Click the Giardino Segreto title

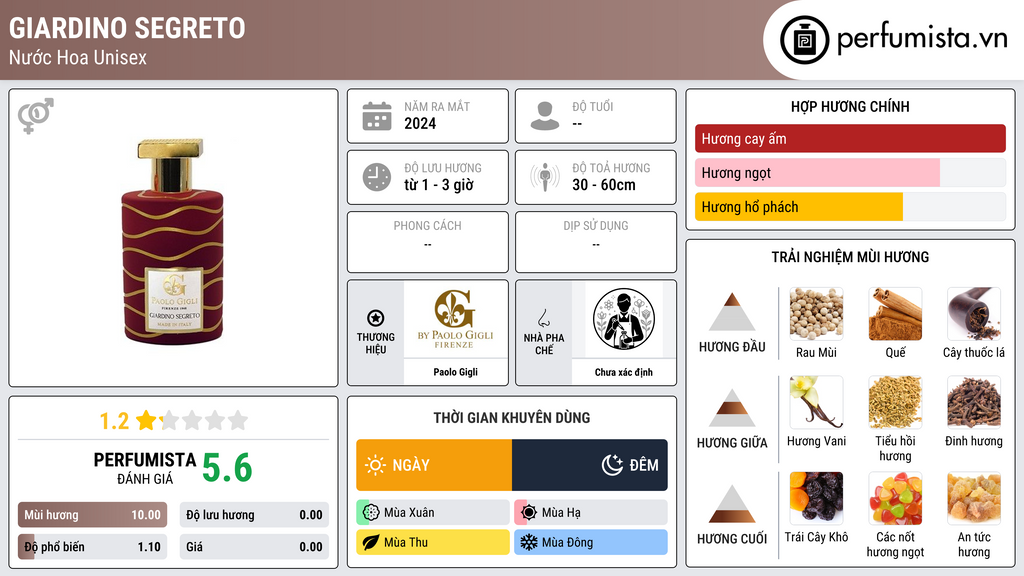[127, 28]
